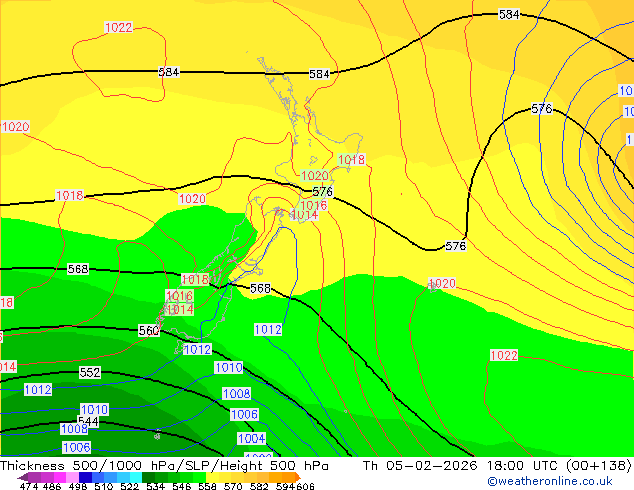Click legend value 582
Image resolution: width=634 pixels, height=490 pixels.
pyautogui.click(x=259, y=486)
